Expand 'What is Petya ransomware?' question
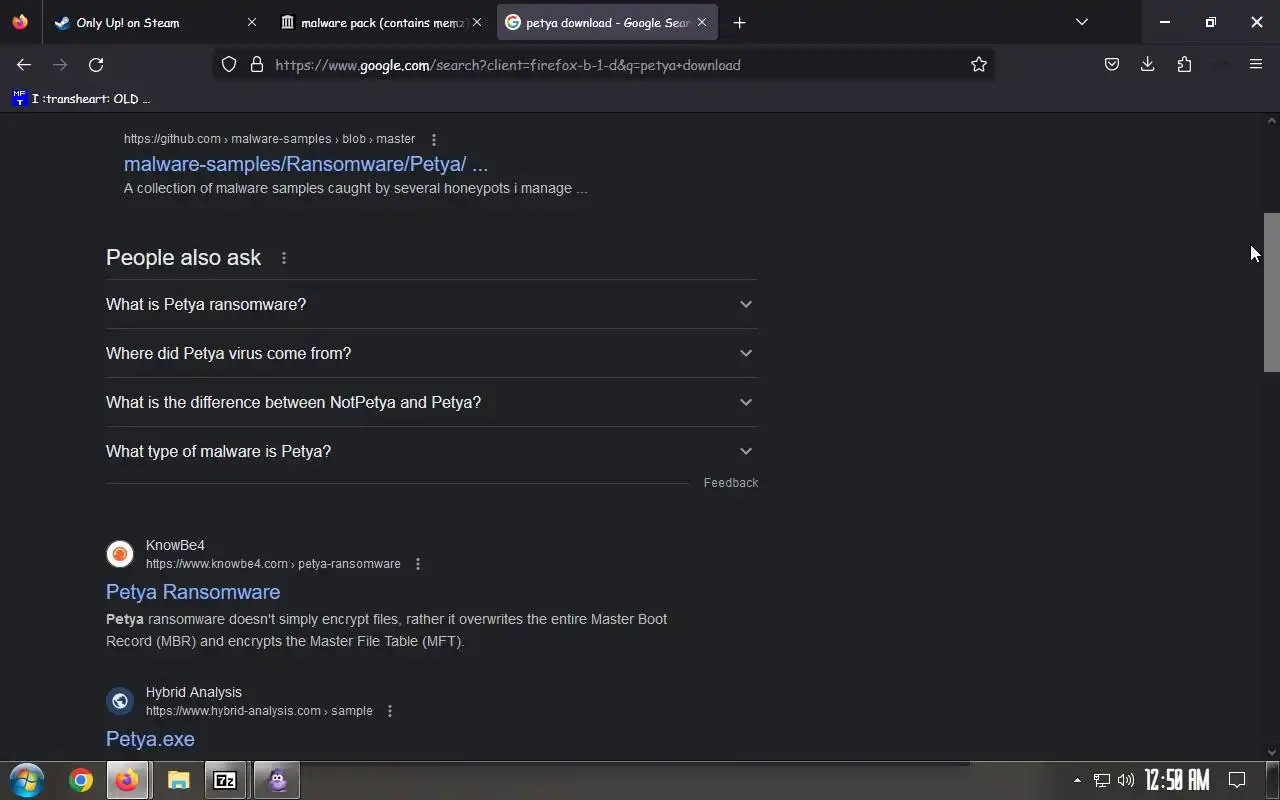This screenshot has height=800, width=1280. (431, 304)
